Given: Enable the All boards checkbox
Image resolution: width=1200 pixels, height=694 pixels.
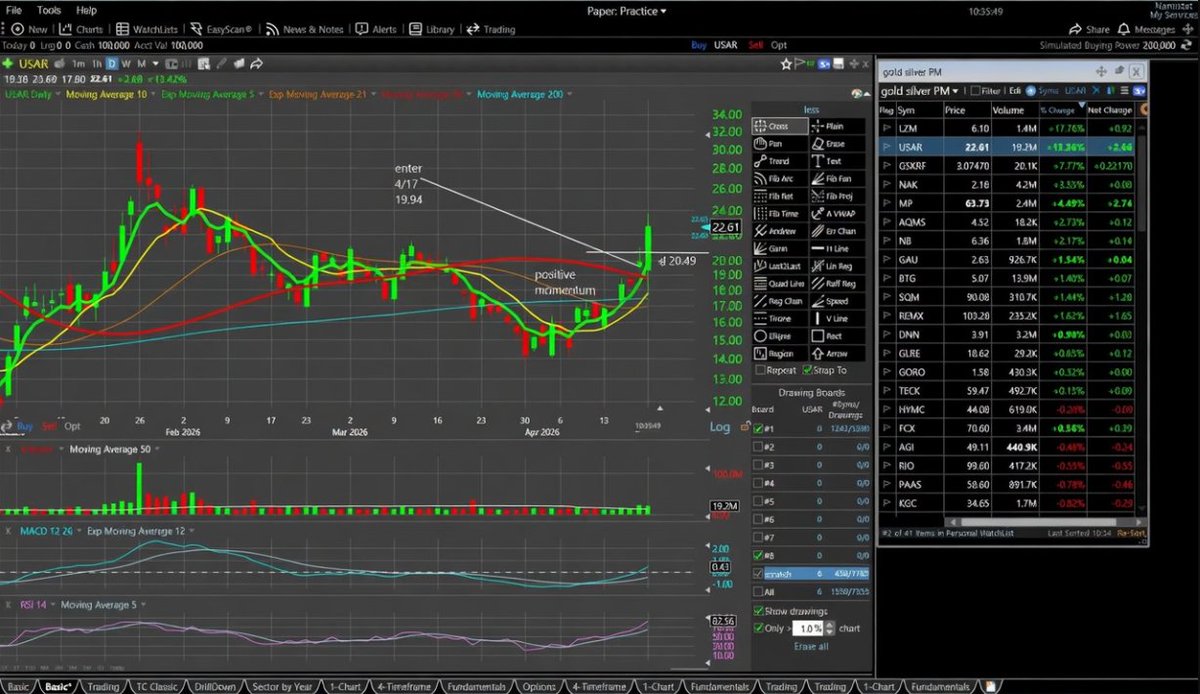Looking at the screenshot, I should [x=758, y=592].
